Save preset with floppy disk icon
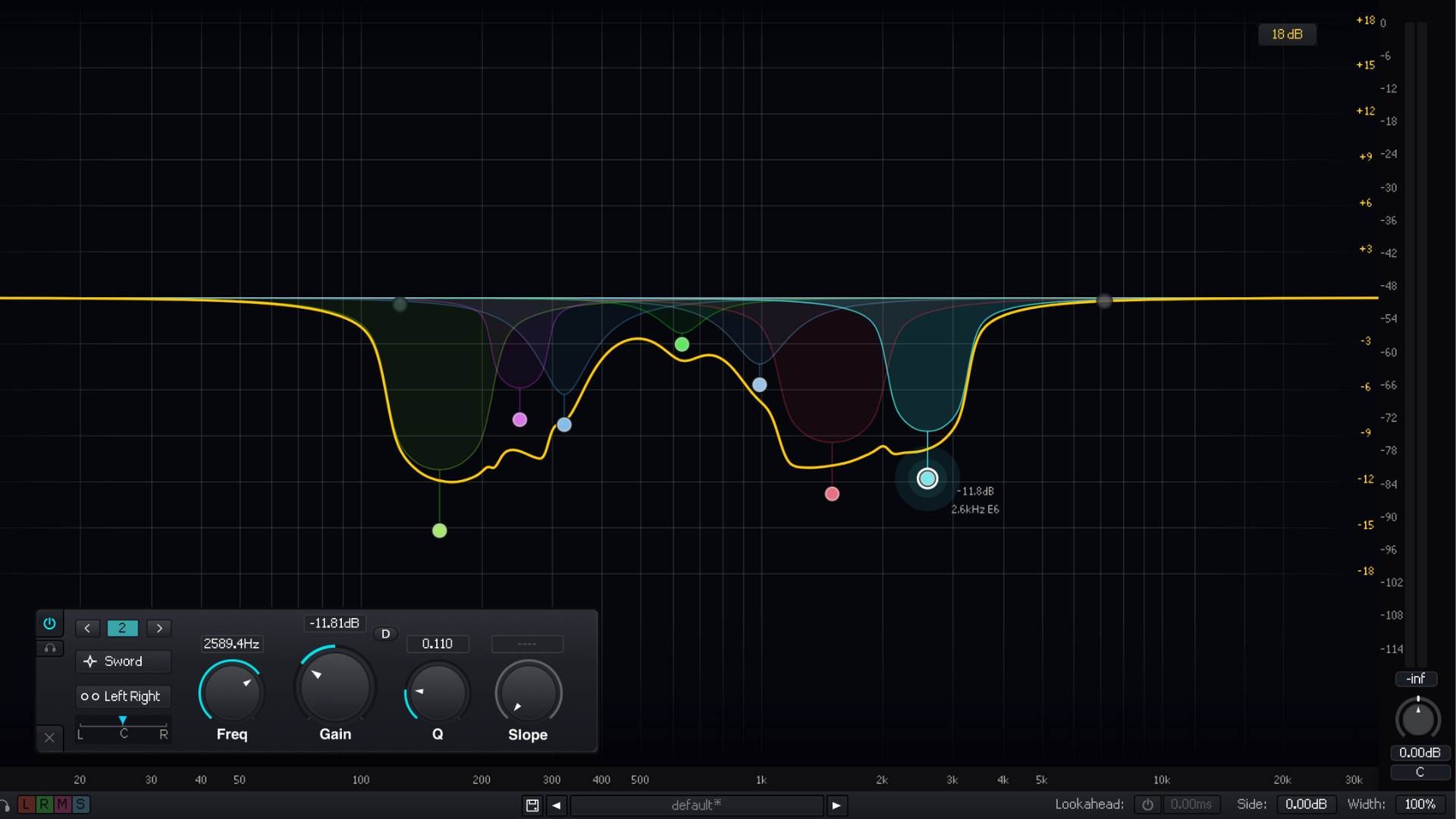 532,805
